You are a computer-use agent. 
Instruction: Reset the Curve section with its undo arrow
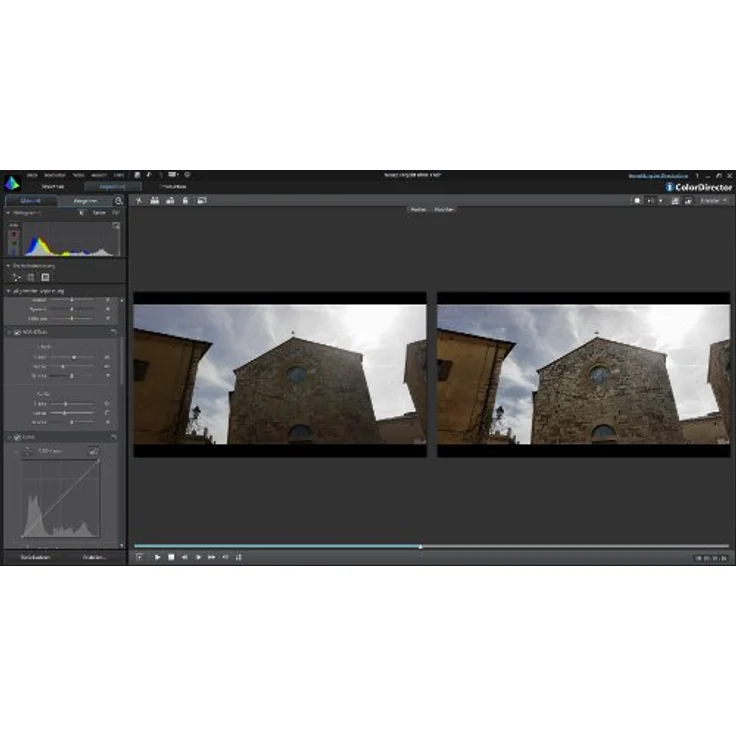click(x=113, y=437)
